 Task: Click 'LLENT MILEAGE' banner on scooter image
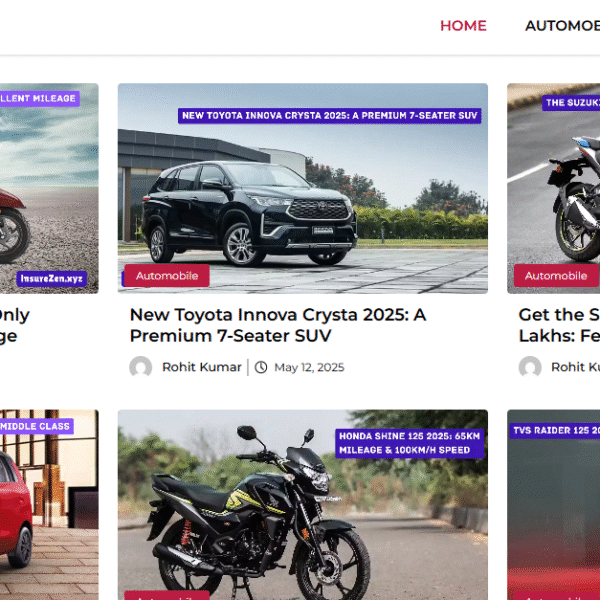pos(40,98)
